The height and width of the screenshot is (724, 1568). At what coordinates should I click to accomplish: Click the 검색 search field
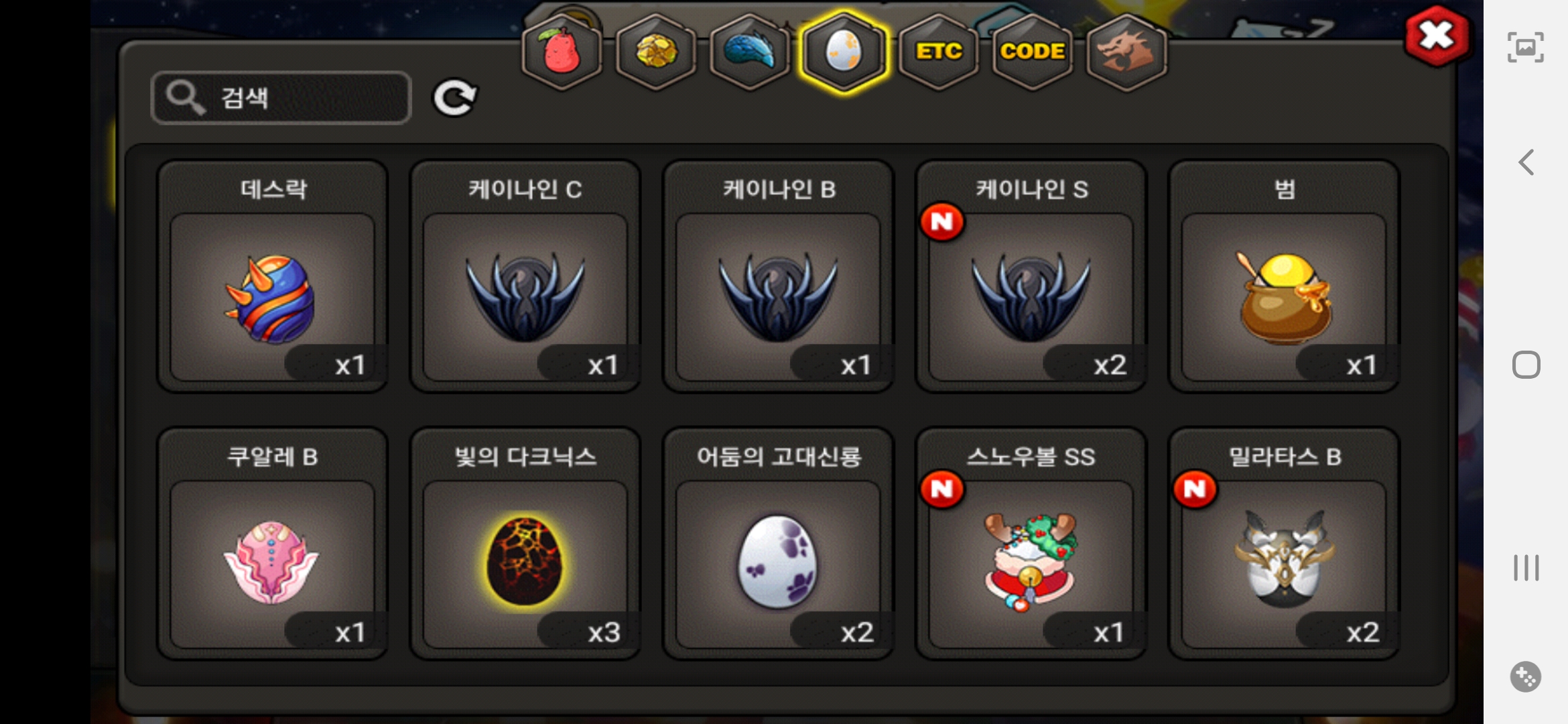tap(281, 98)
